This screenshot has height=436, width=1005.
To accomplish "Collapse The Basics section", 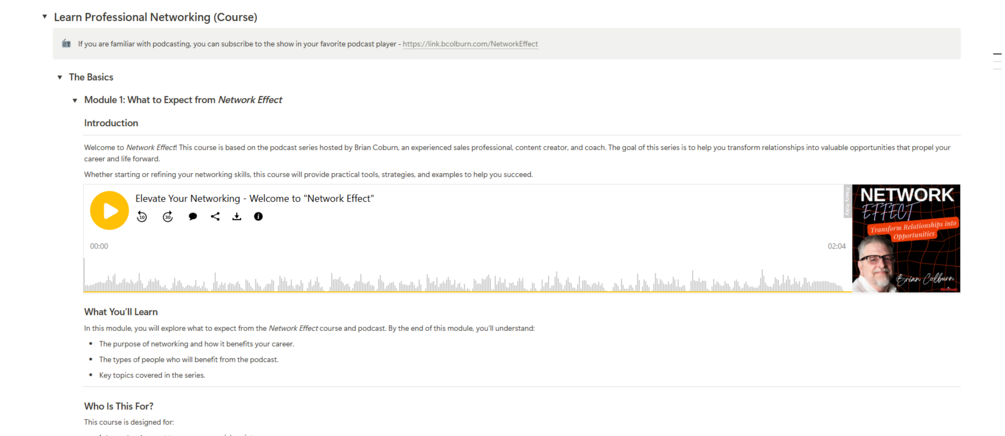I will 60,77.
